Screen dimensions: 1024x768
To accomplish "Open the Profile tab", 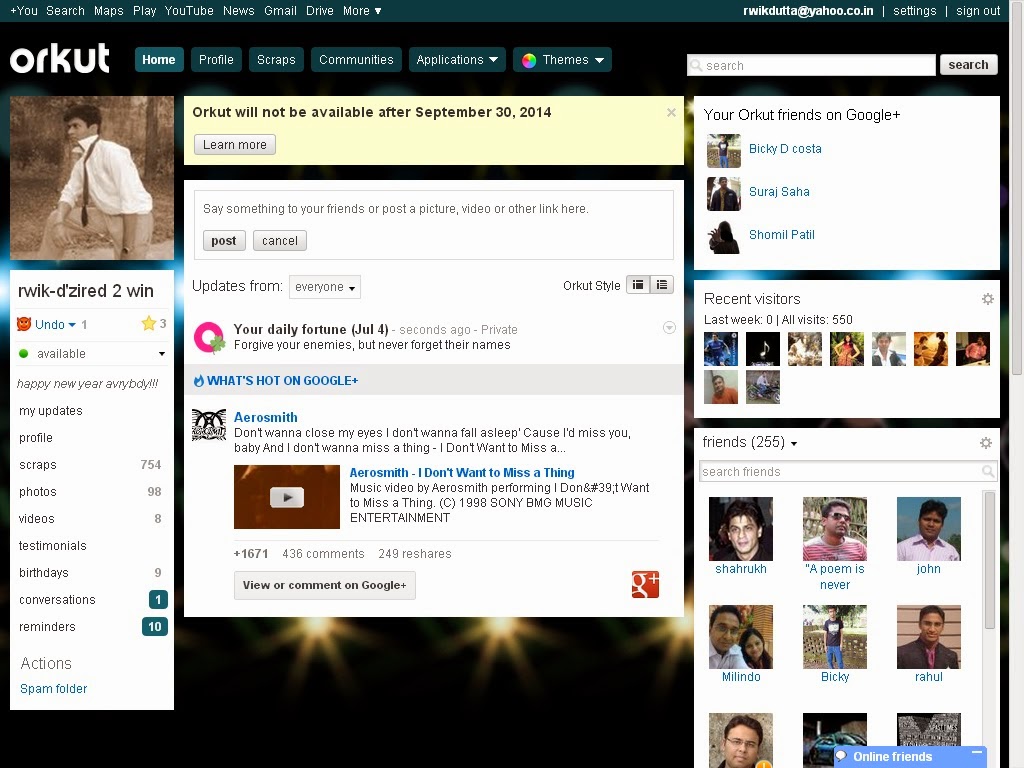I will point(216,59).
